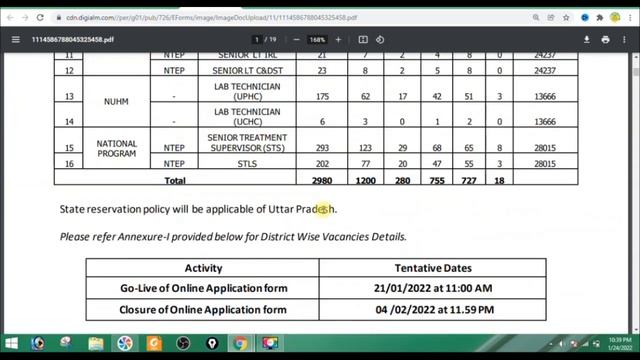Click the share page icon
The width and height of the screenshot is (640, 360).
(551, 18)
